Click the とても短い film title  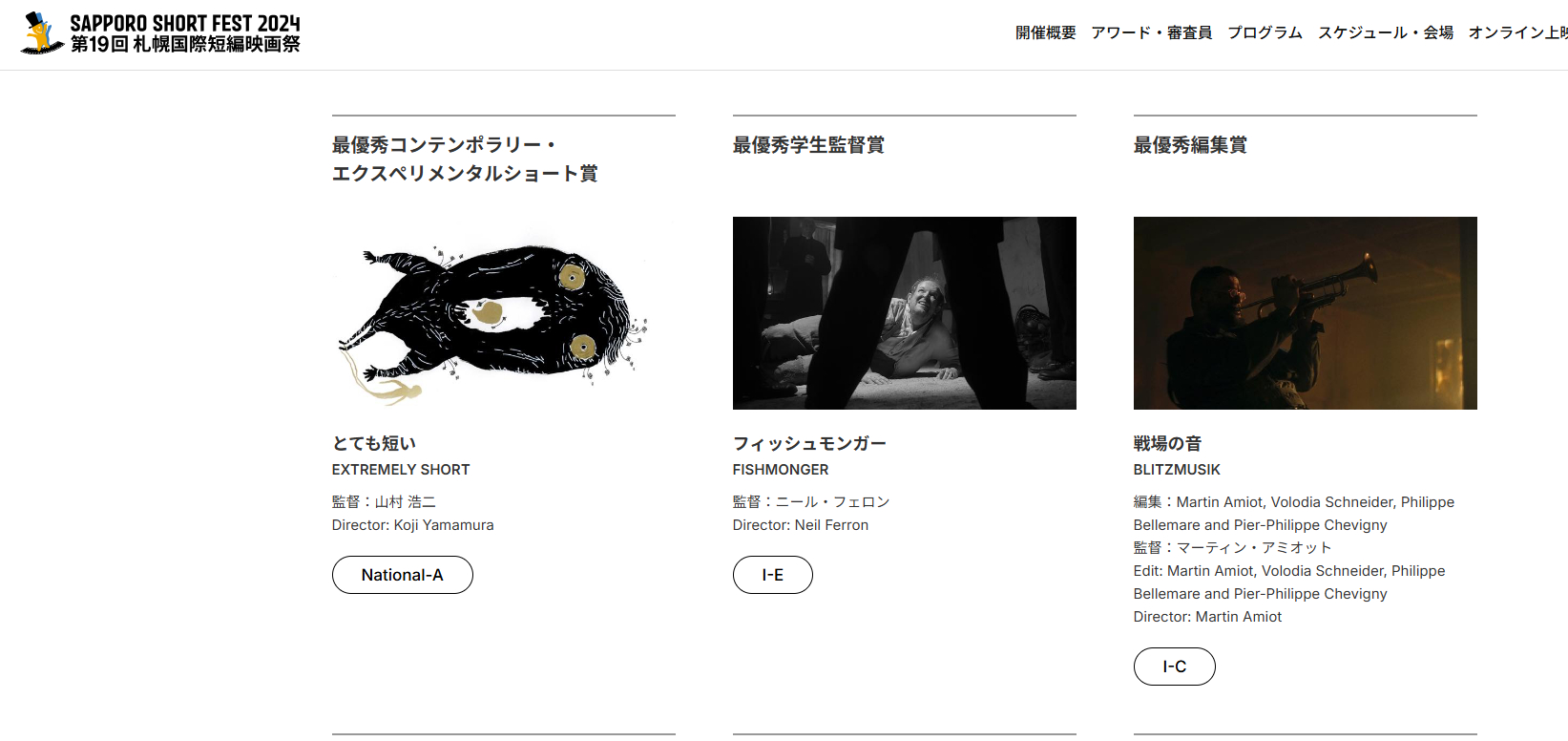point(374,443)
